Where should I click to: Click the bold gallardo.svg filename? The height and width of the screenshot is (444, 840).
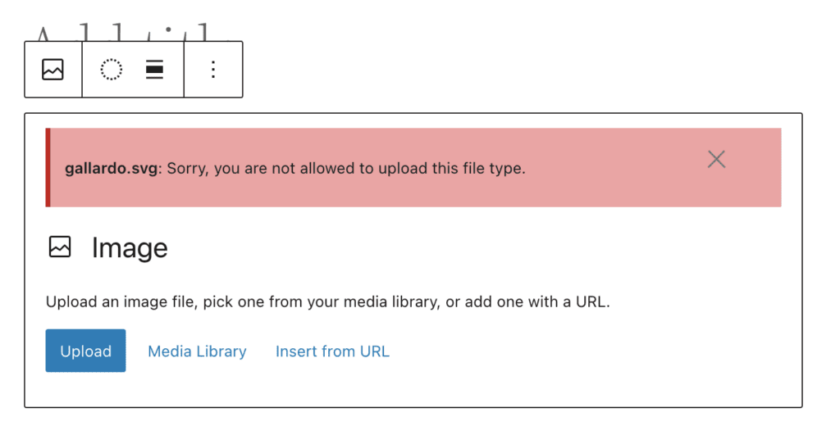click(x=111, y=168)
